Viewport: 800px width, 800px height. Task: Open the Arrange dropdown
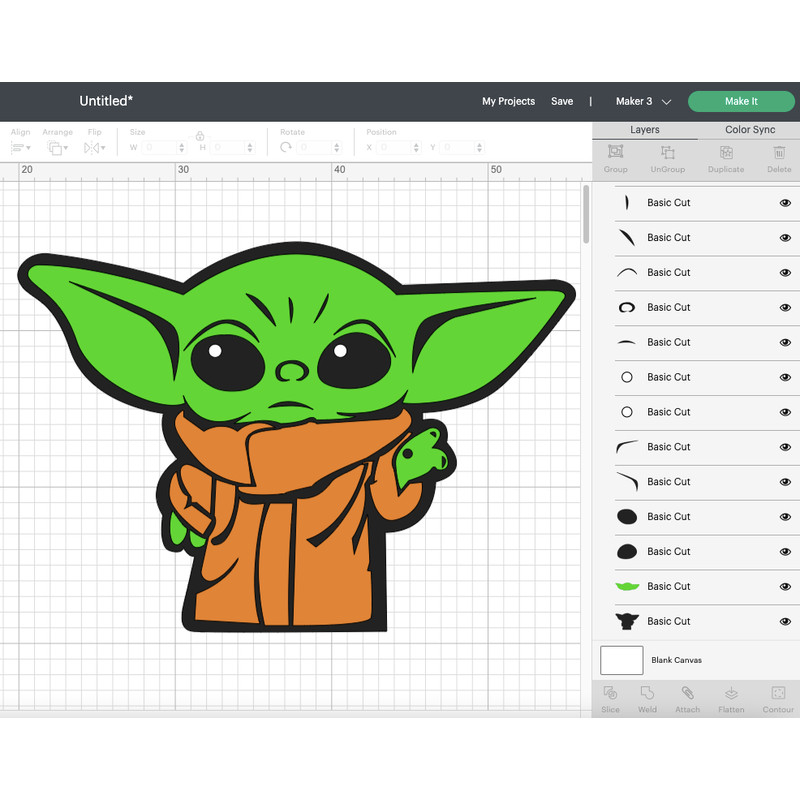[x=58, y=145]
